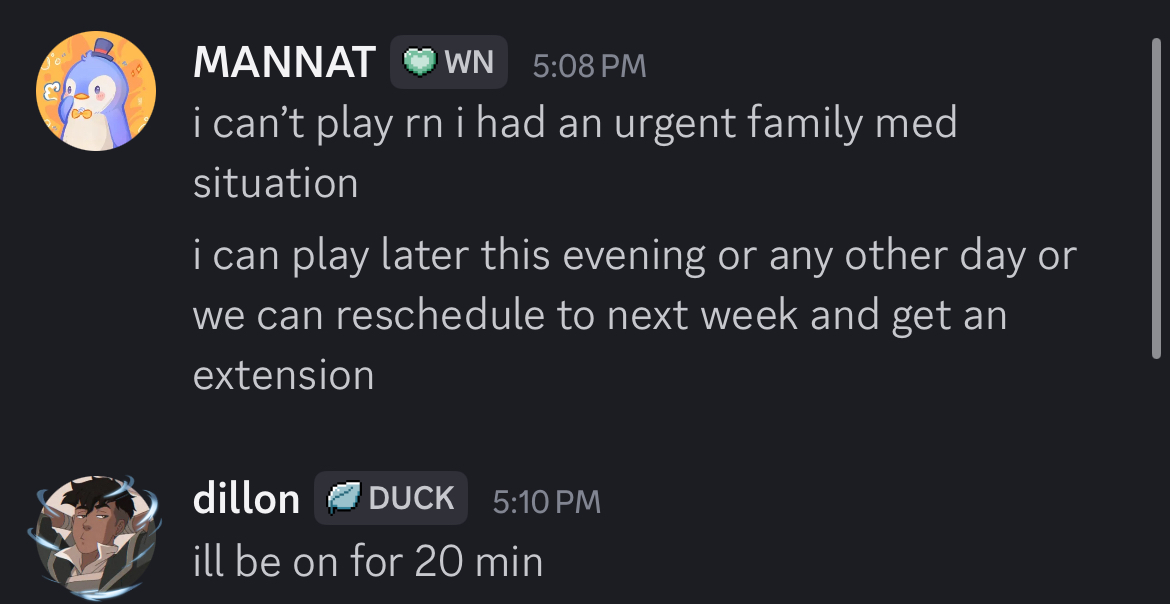
Task: Click the 5:08 PM message timestamp
Action: (x=590, y=66)
